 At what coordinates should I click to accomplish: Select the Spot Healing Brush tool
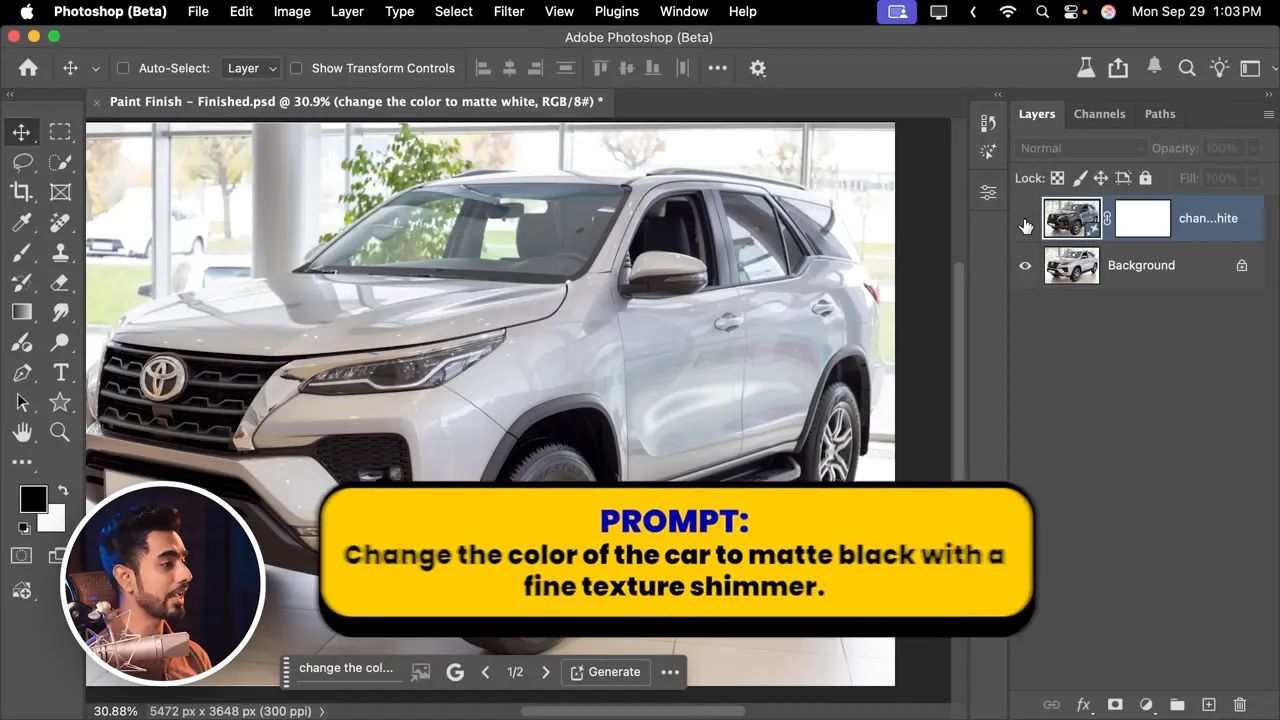click(x=60, y=222)
